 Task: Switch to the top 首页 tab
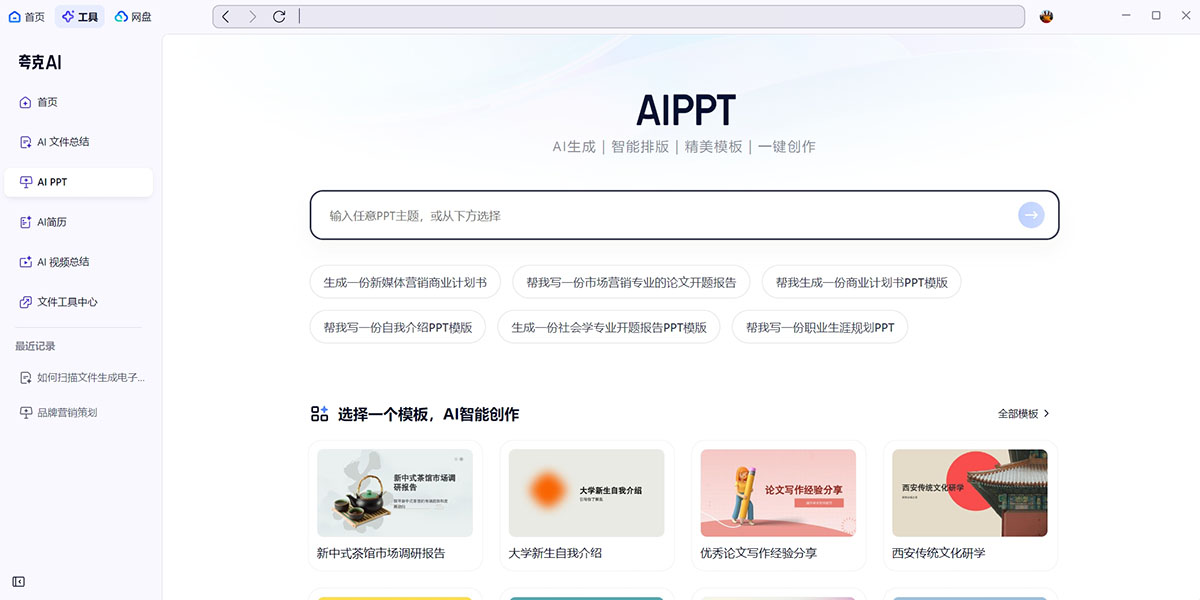27,16
